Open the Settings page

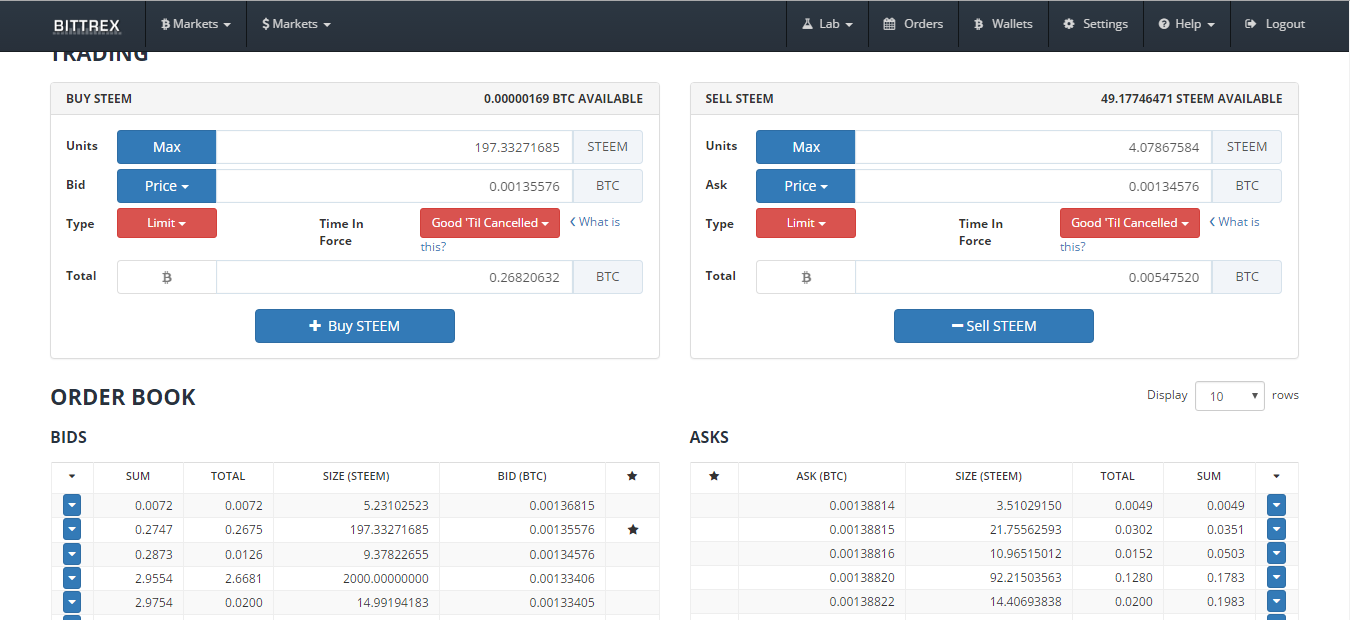click(x=1095, y=24)
